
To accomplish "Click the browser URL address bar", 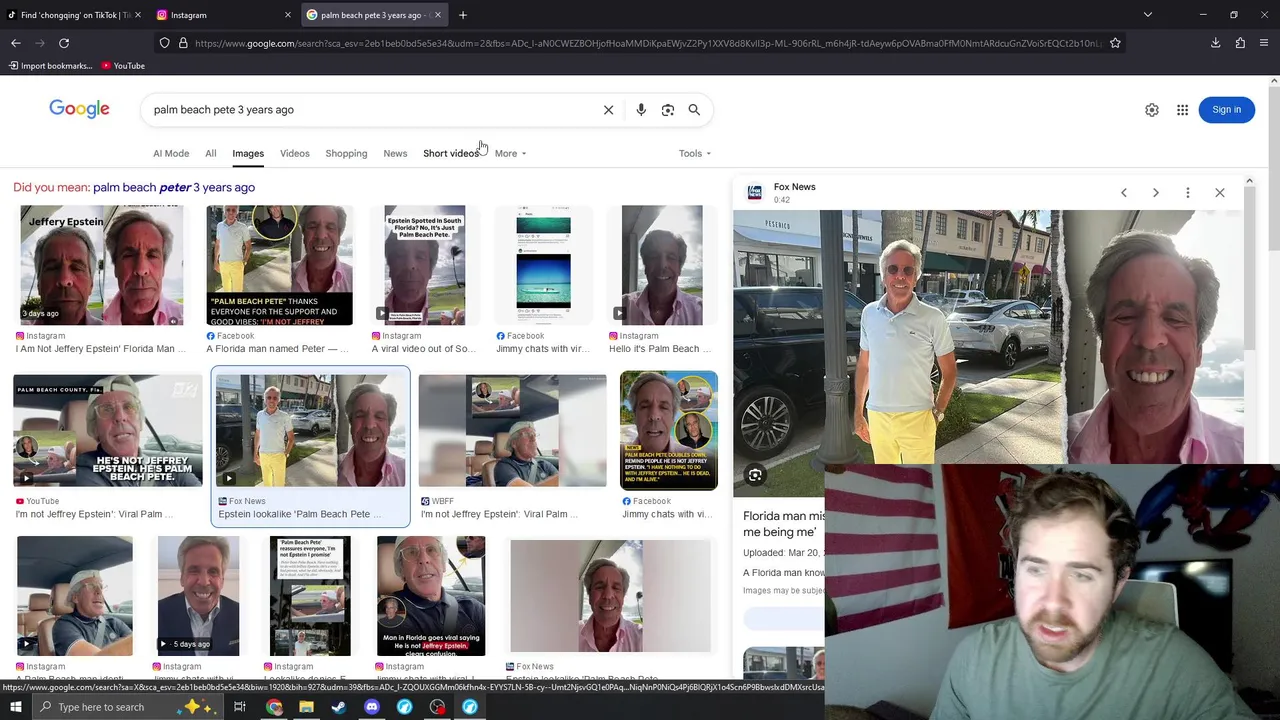I will click(648, 43).
